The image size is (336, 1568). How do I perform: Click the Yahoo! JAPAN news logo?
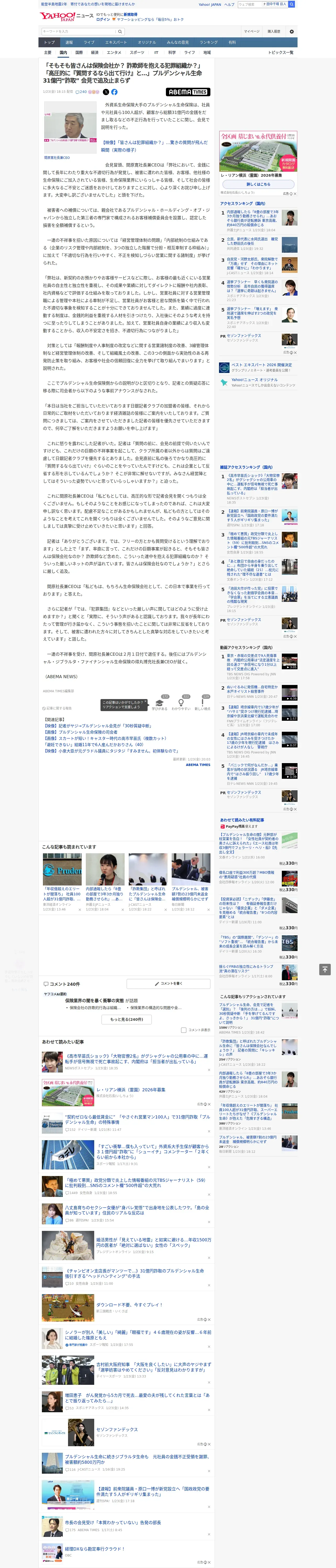pyautogui.click(x=67, y=16)
